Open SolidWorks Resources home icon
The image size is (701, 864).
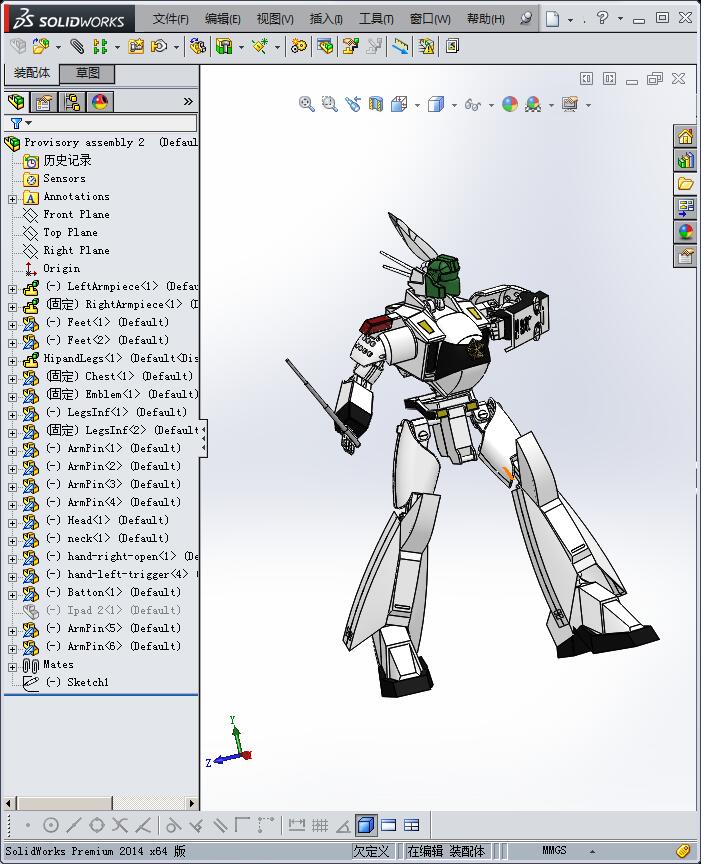(686, 136)
